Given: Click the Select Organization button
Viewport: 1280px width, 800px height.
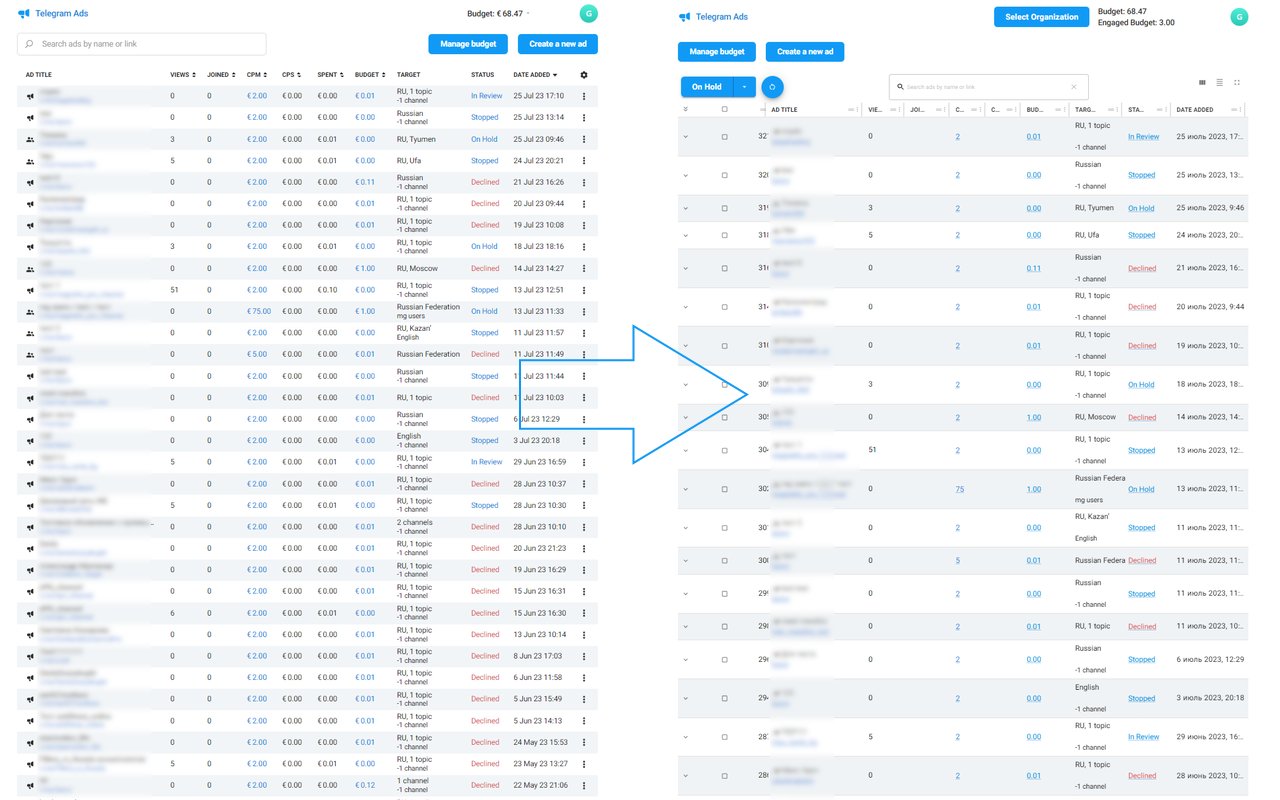Looking at the screenshot, I should coord(1041,17).
